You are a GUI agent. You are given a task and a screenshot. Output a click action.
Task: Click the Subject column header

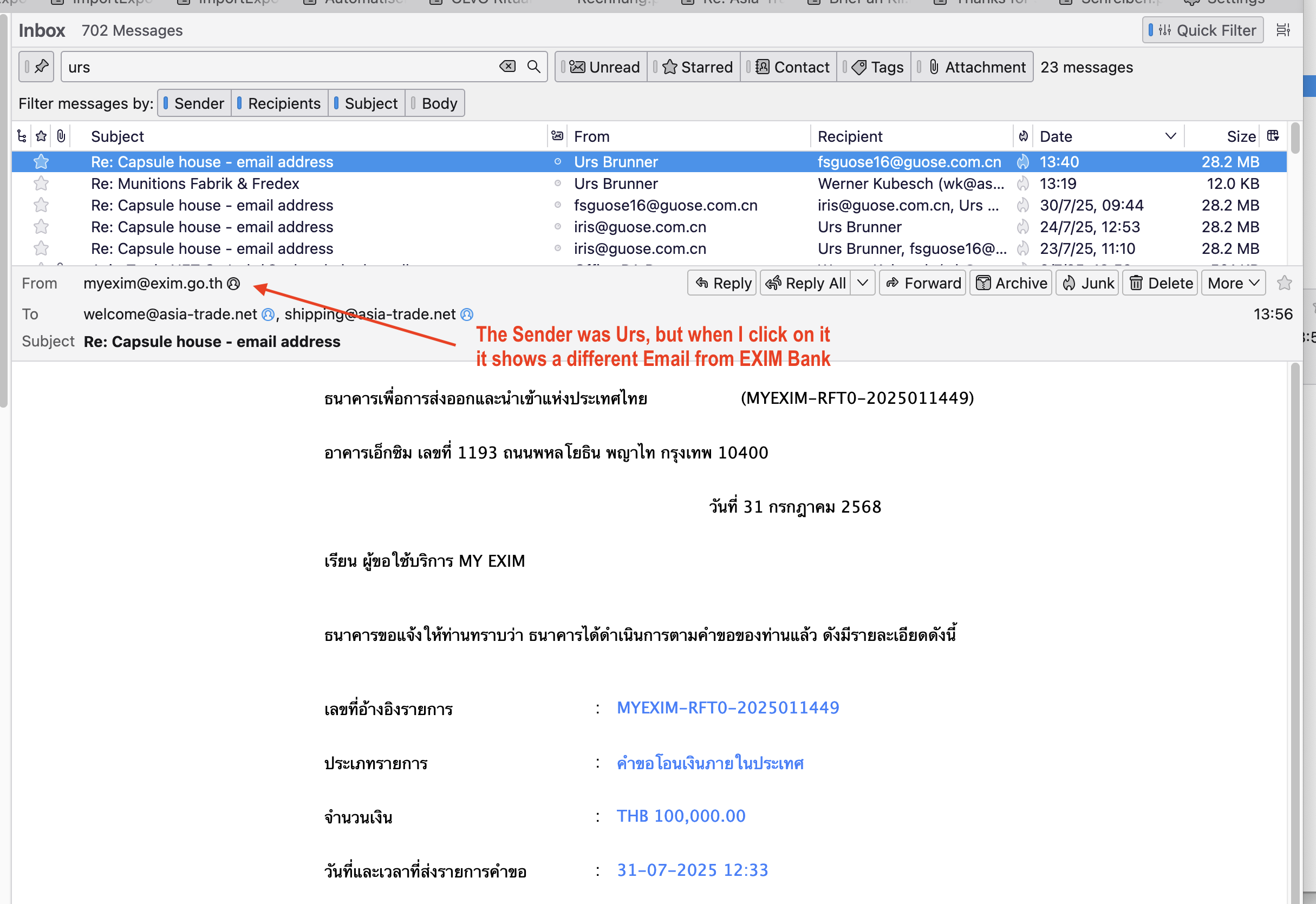pos(118,136)
